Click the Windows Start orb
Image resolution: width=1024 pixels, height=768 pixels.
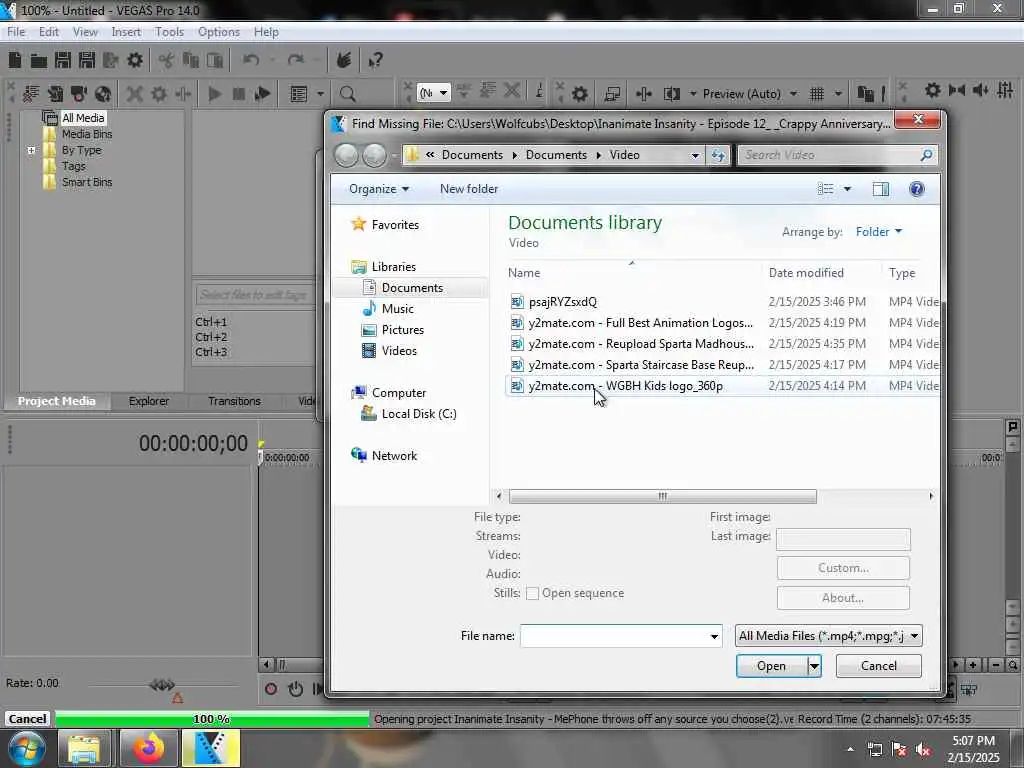click(27, 748)
